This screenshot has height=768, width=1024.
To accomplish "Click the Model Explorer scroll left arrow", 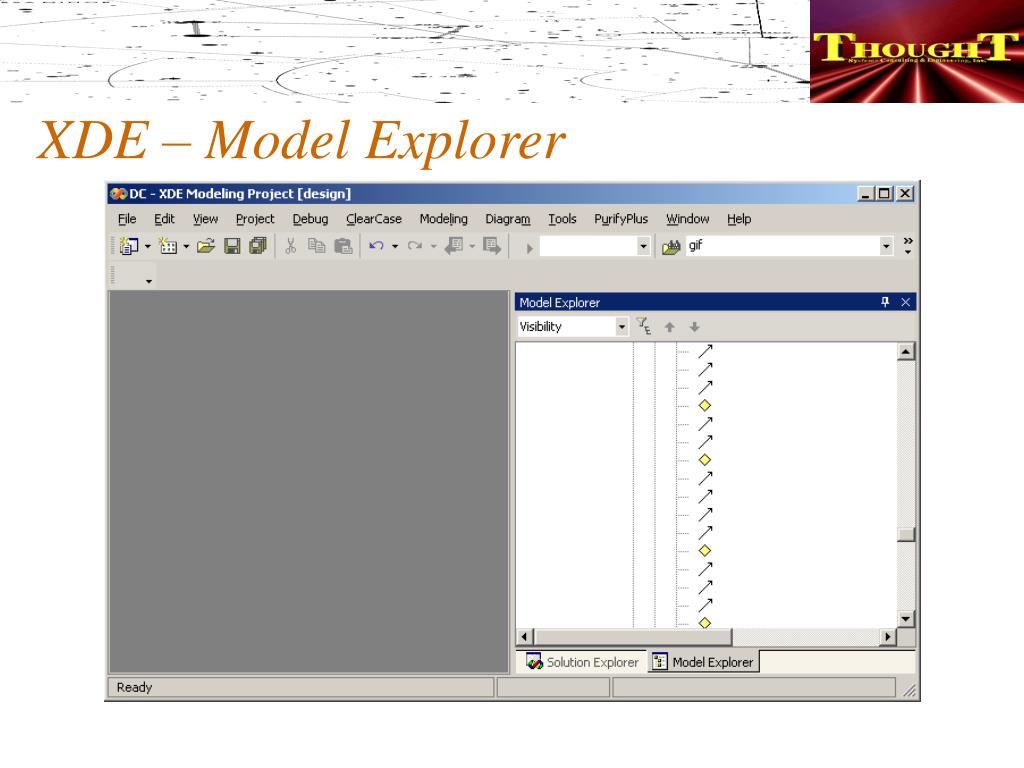I will pyautogui.click(x=524, y=636).
